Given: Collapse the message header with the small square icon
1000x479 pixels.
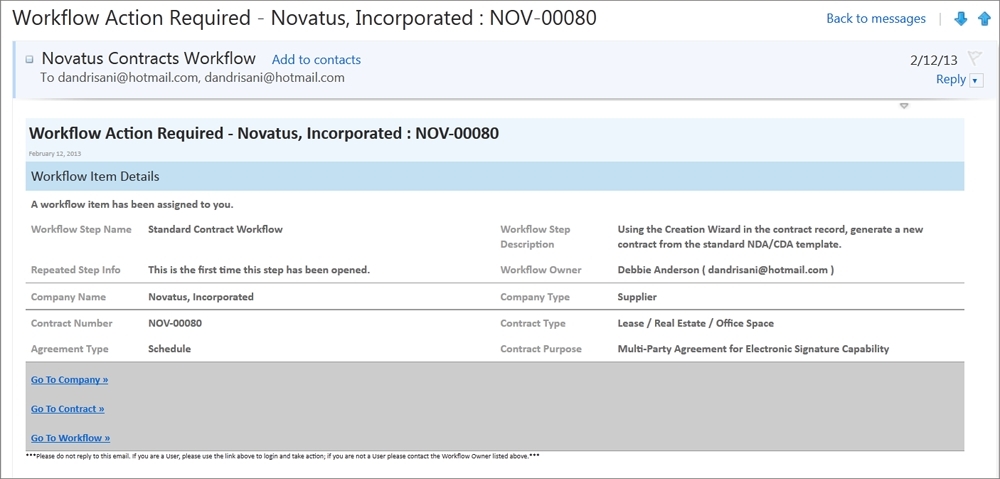Looking at the screenshot, I should tap(29, 59).
